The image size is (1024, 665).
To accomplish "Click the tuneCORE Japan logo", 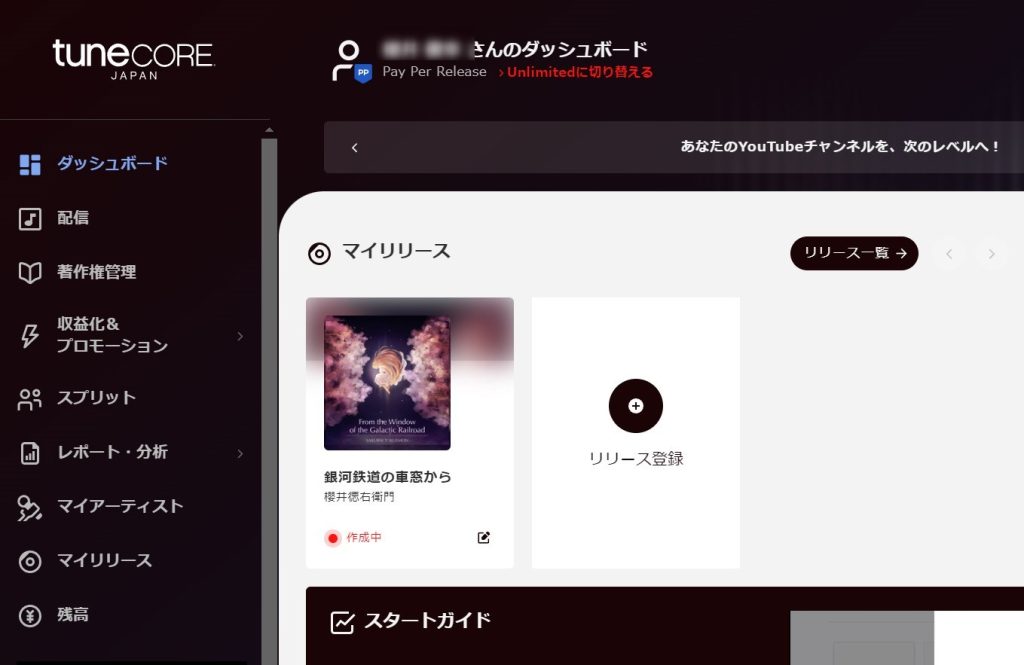I will [133, 59].
